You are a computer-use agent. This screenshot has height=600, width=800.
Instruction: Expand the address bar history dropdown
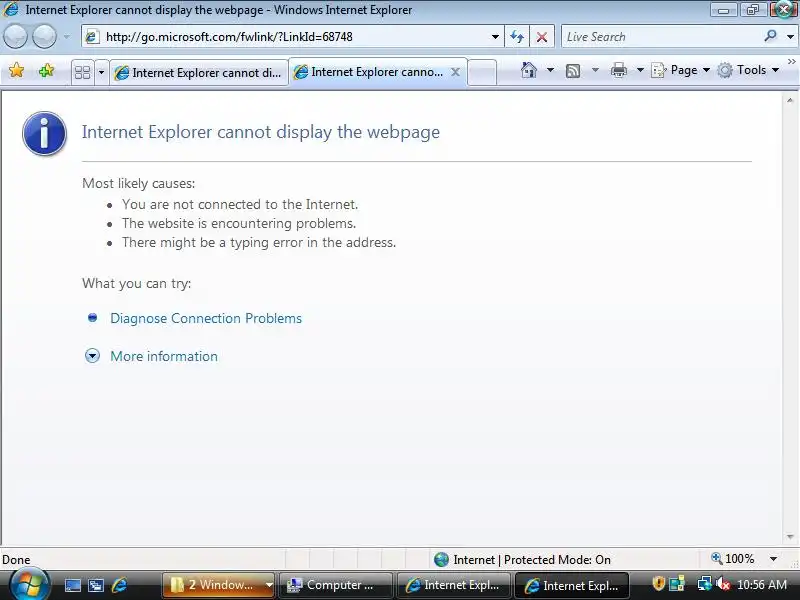(x=495, y=37)
